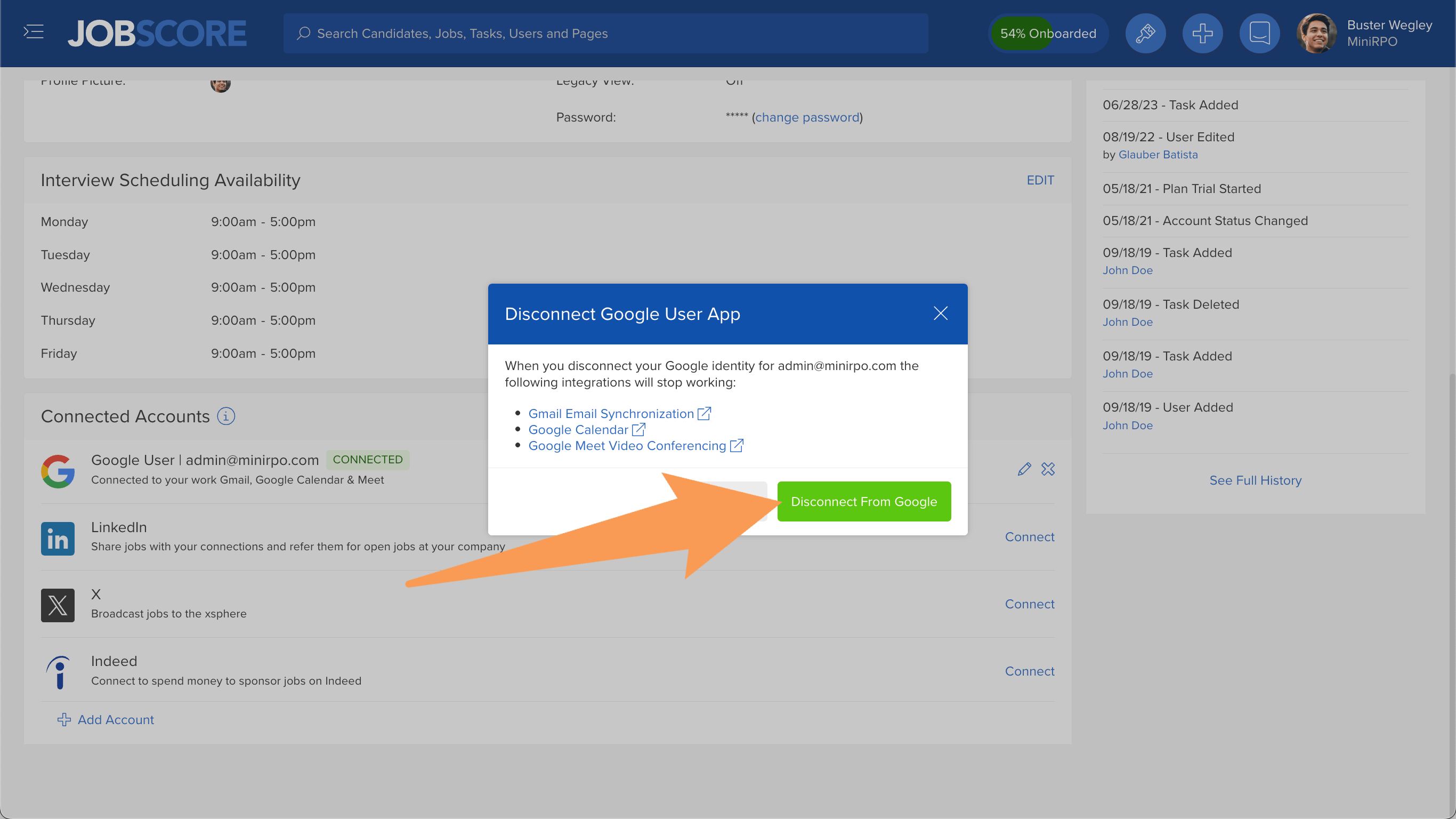1456x819 pixels.
Task: Open John Doe link under 09/18/19 User Added
Action: (1128, 425)
